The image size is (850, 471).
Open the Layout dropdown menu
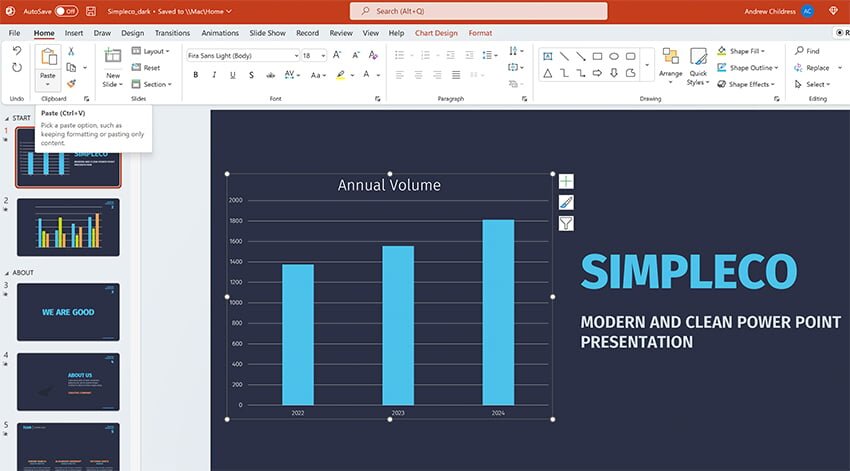(x=154, y=51)
